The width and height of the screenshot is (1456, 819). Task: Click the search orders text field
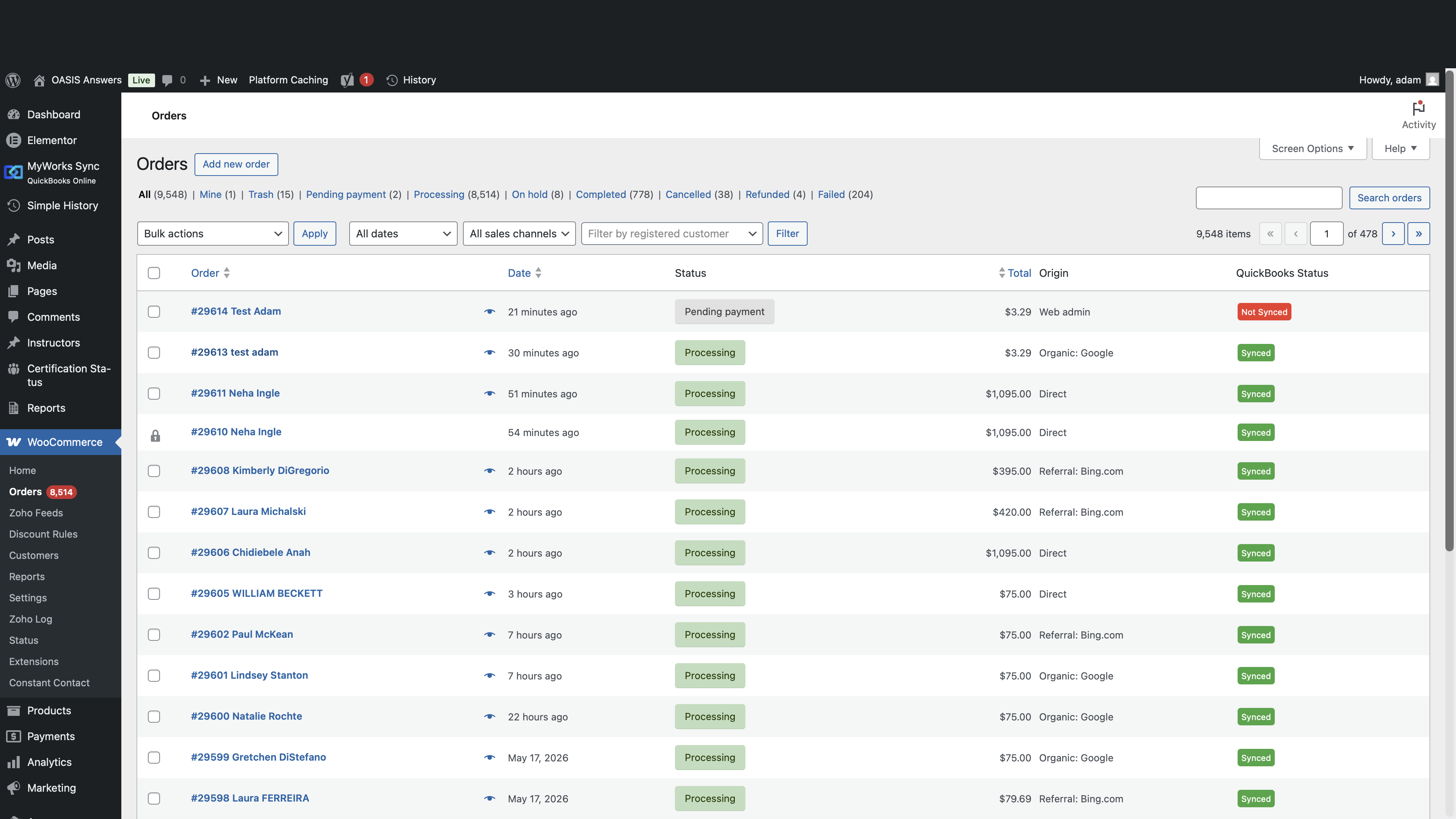(1269, 198)
